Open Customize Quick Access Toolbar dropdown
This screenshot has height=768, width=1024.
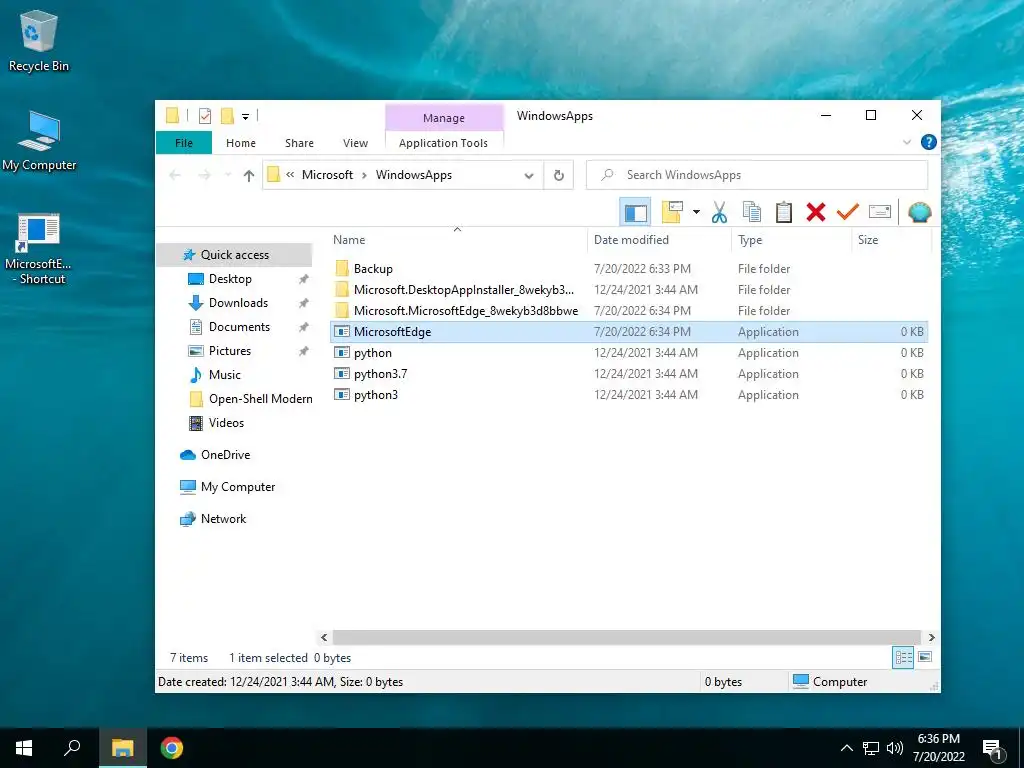tap(246, 117)
